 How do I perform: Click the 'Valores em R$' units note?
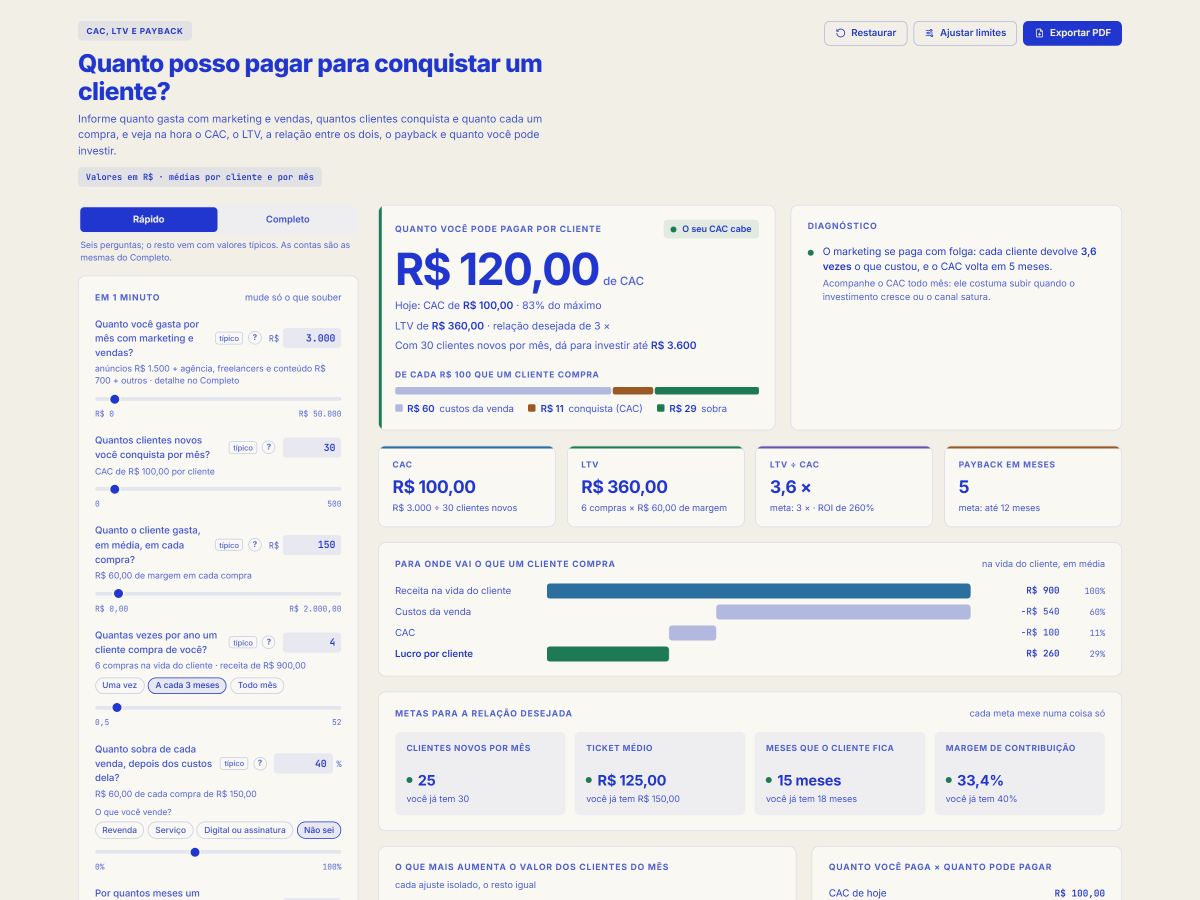pos(200,177)
